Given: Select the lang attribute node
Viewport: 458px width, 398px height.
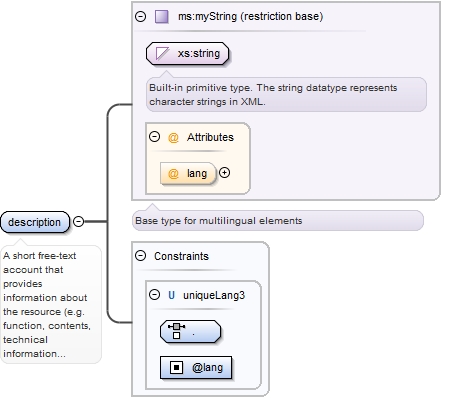Looking at the screenshot, I should tap(188, 173).
